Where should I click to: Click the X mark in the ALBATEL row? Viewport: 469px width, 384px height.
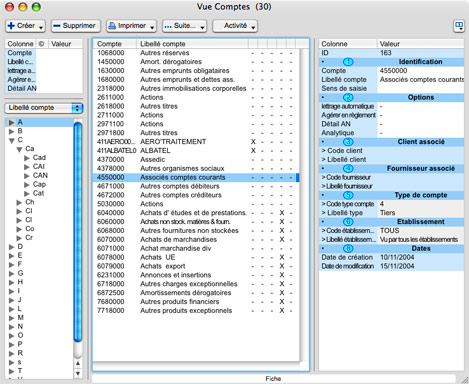point(253,151)
